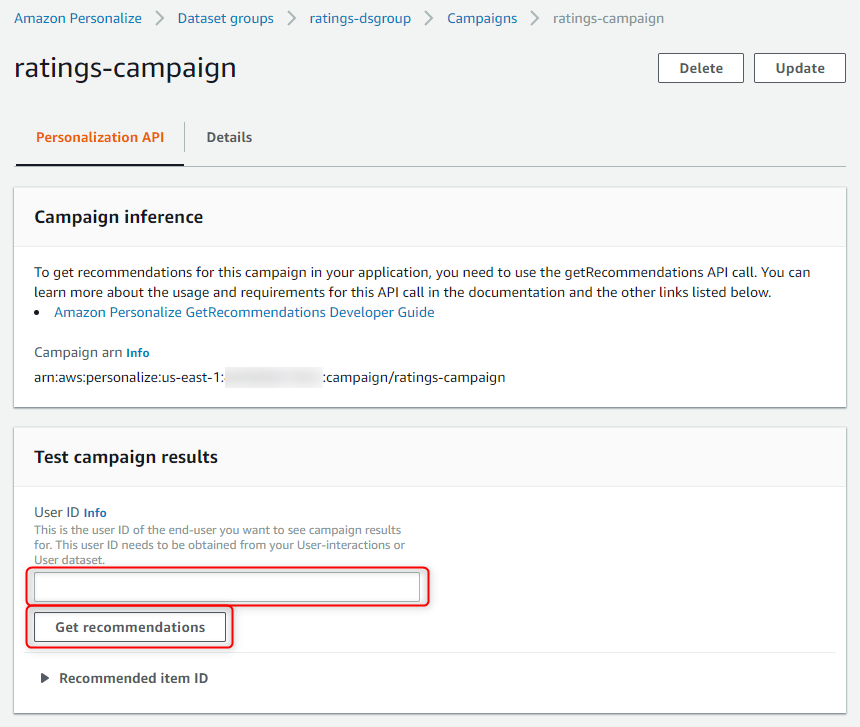Select the campaign ARN text
Viewport: 860px width, 727px height.
270,377
